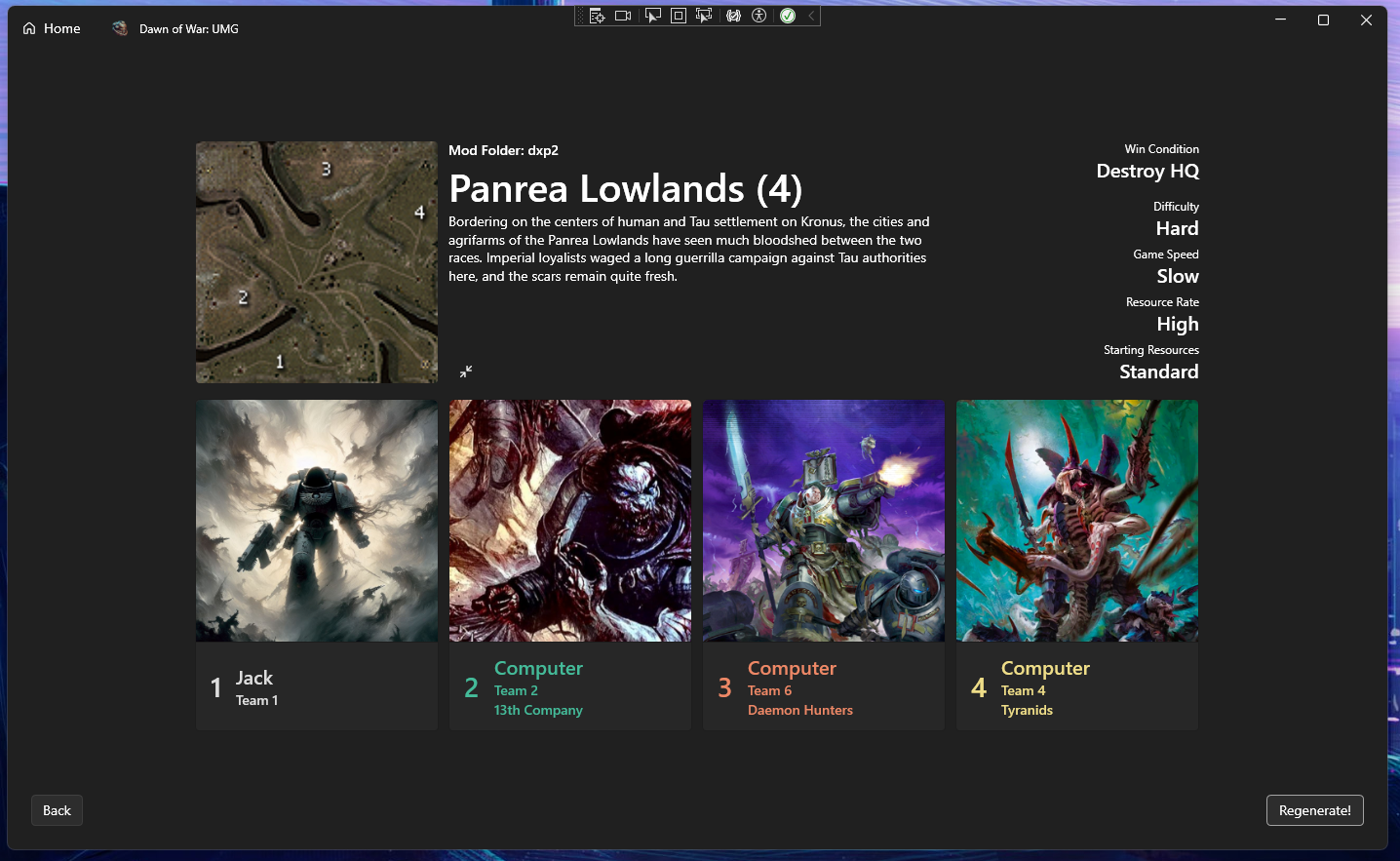Click the 'High' resource rate value
Viewport: 1400px width, 861px height.
tap(1178, 324)
